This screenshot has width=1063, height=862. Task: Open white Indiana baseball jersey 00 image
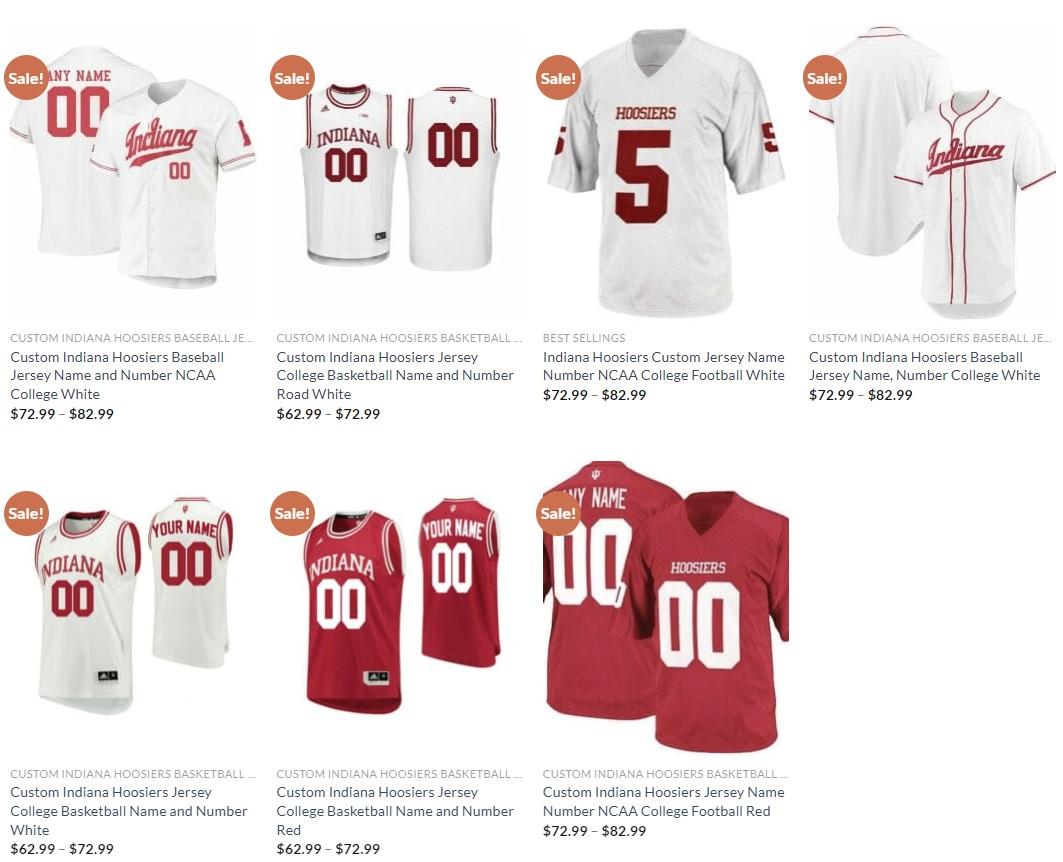[x=133, y=168]
